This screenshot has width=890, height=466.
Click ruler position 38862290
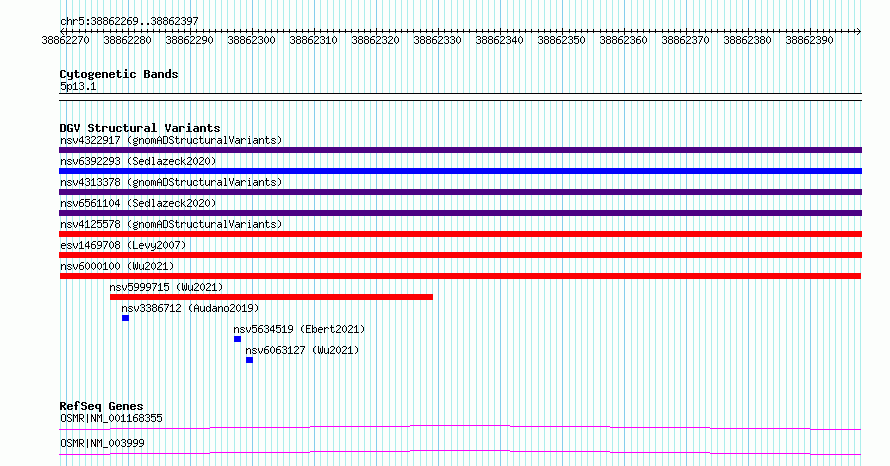pos(189,40)
